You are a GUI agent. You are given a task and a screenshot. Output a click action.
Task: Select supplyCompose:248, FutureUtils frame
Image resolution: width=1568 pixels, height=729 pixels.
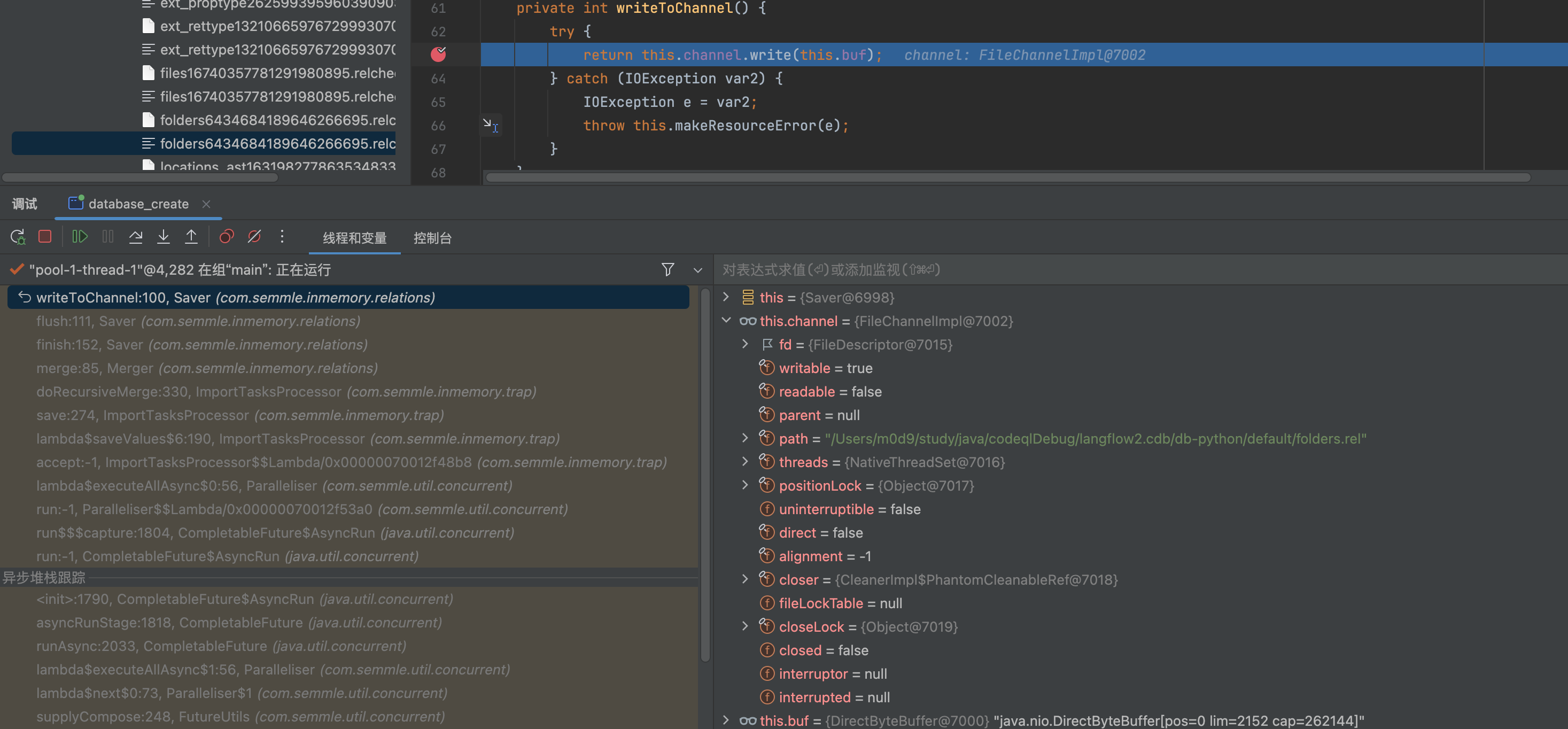(348, 717)
